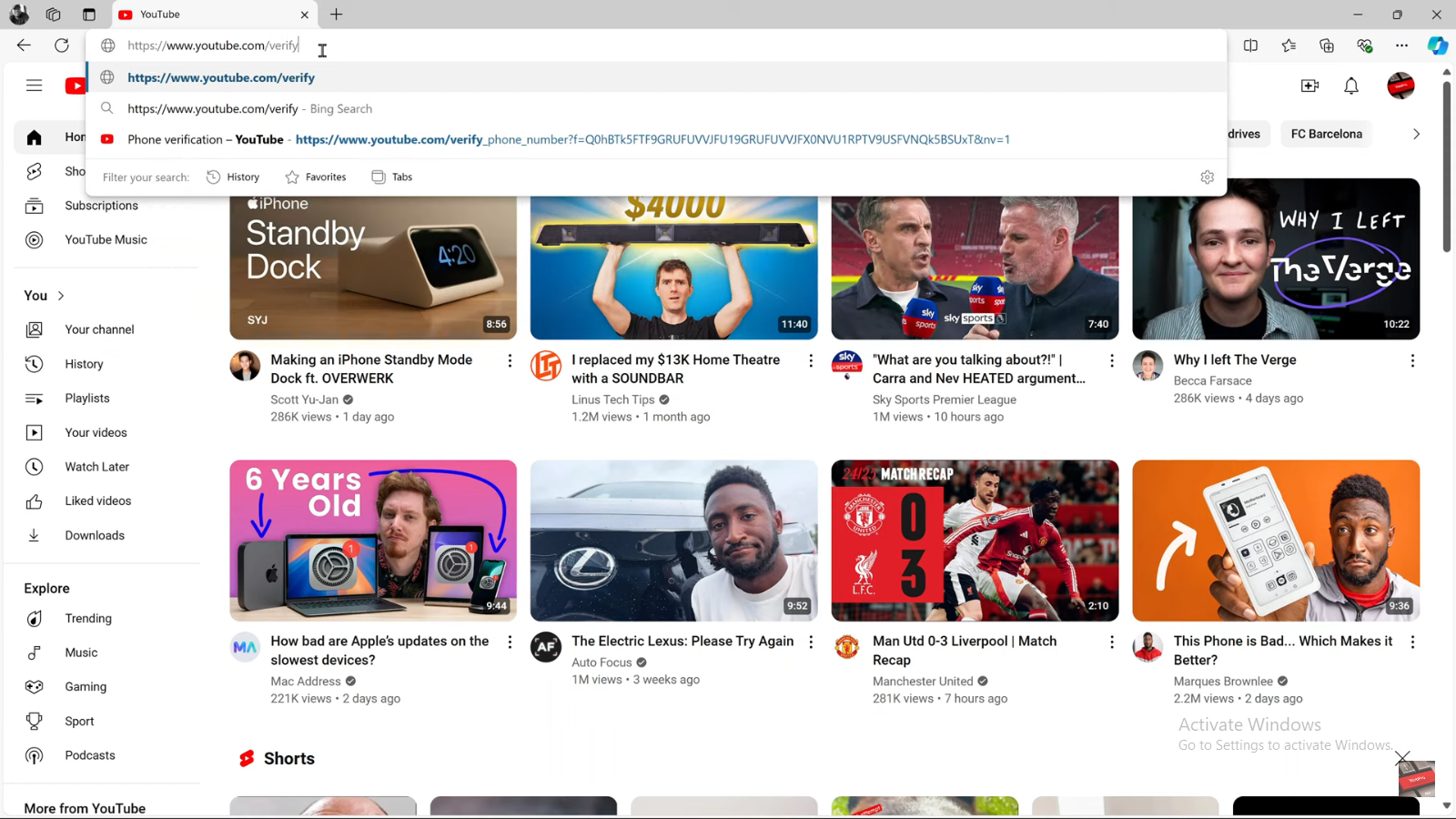Open Edge Collections icon
The width and height of the screenshot is (1456, 819).
click(x=1327, y=45)
